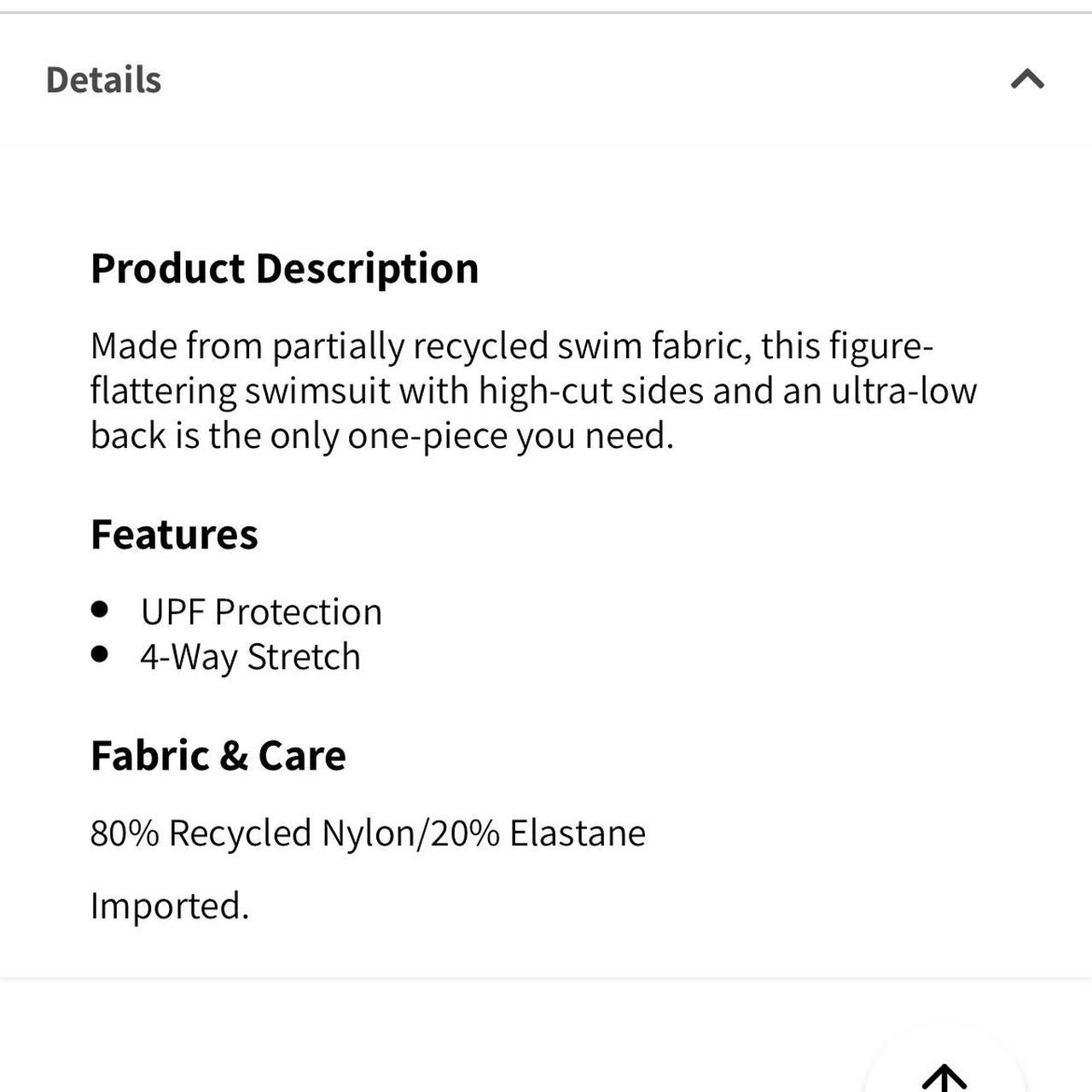Click the Features heading
Screen dimensions: 1092x1092
click(174, 535)
